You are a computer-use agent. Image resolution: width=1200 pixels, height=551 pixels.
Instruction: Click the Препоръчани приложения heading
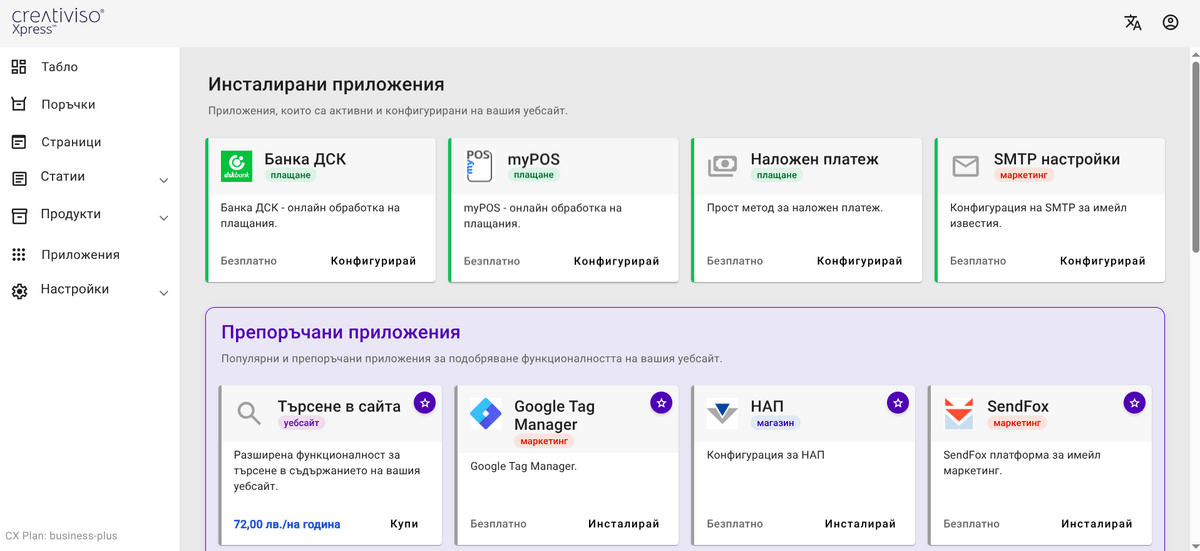click(341, 333)
